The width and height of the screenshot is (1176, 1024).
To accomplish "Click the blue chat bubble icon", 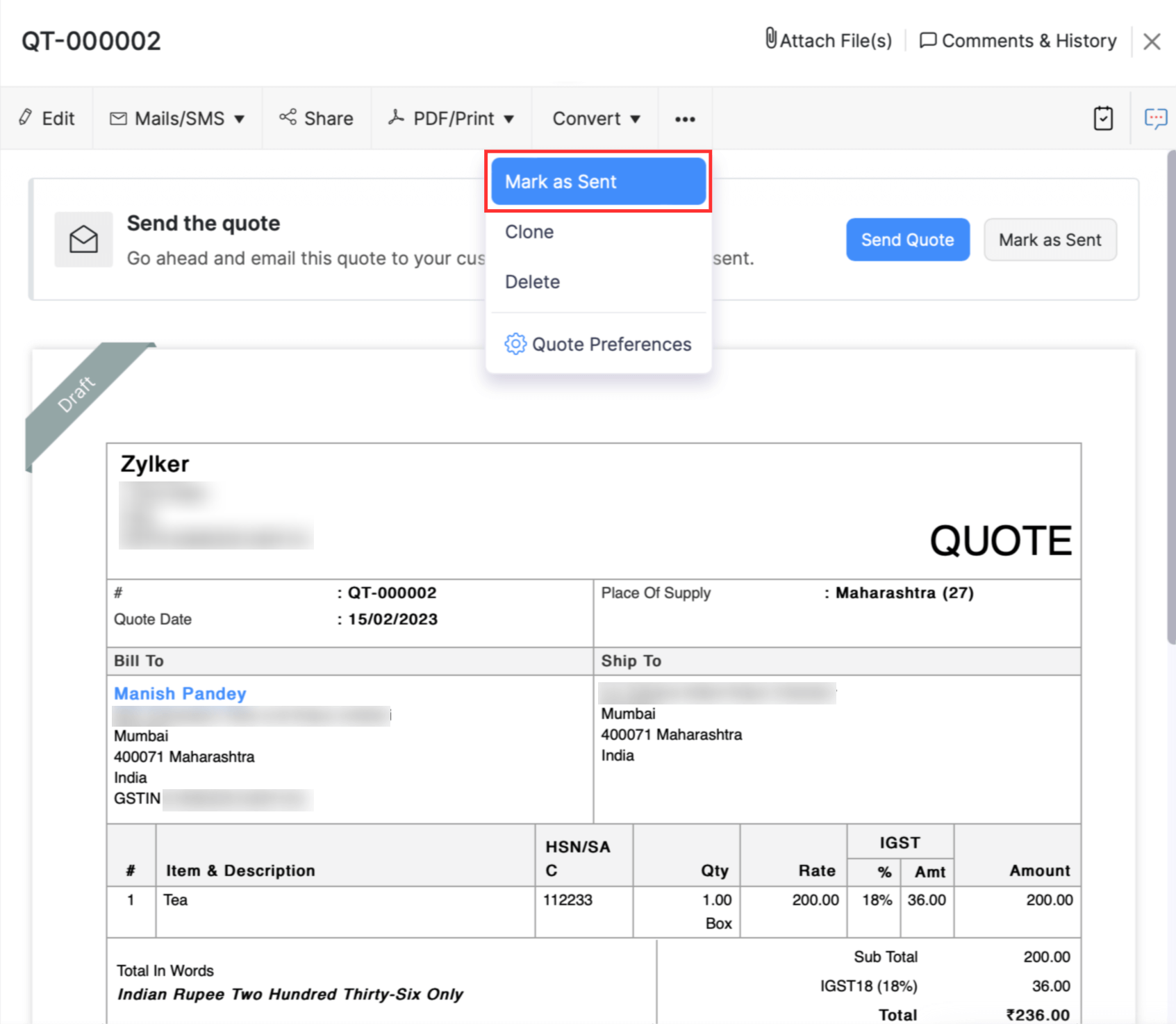I will point(1155,118).
